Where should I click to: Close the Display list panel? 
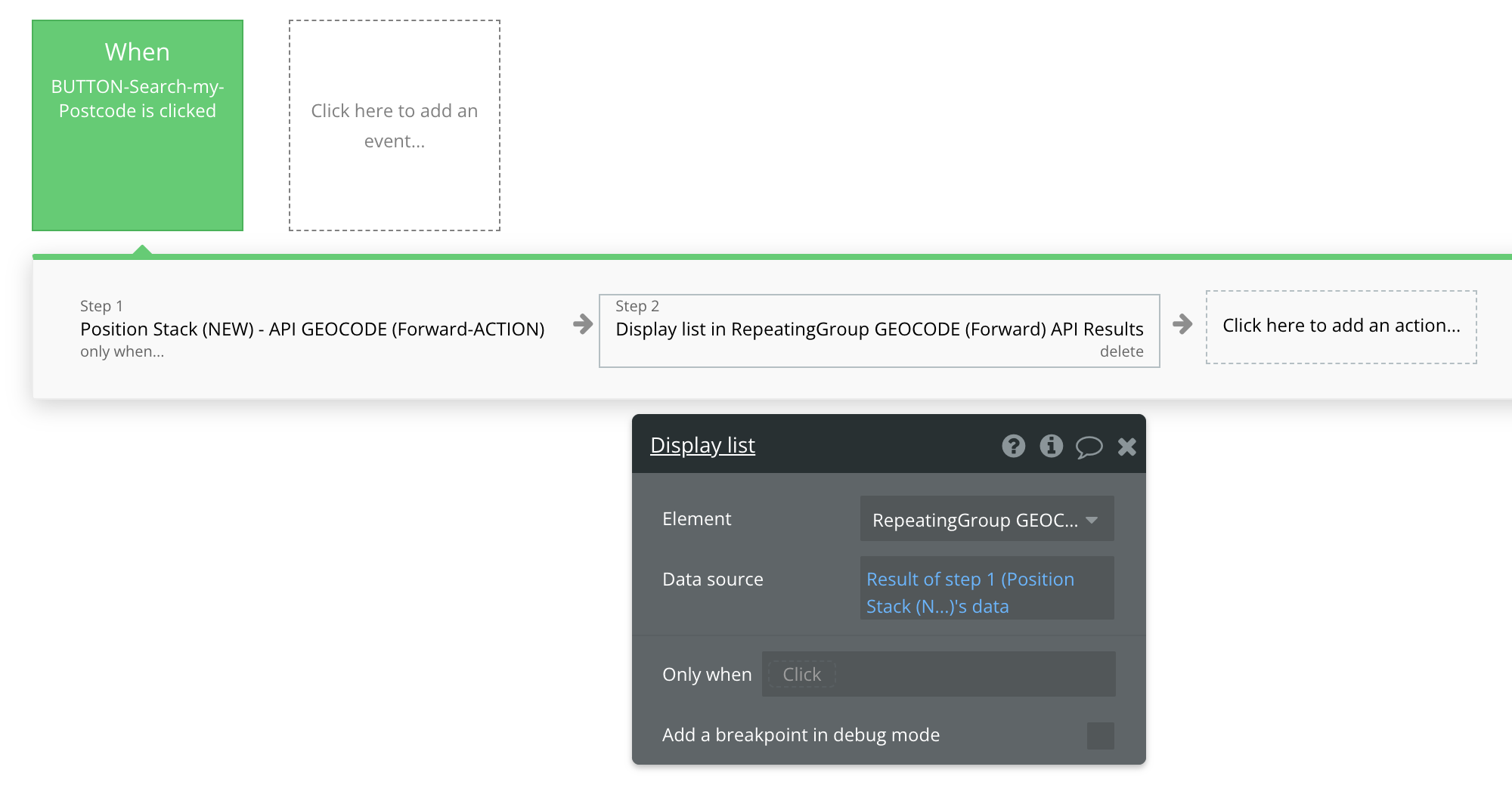pos(1126,447)
